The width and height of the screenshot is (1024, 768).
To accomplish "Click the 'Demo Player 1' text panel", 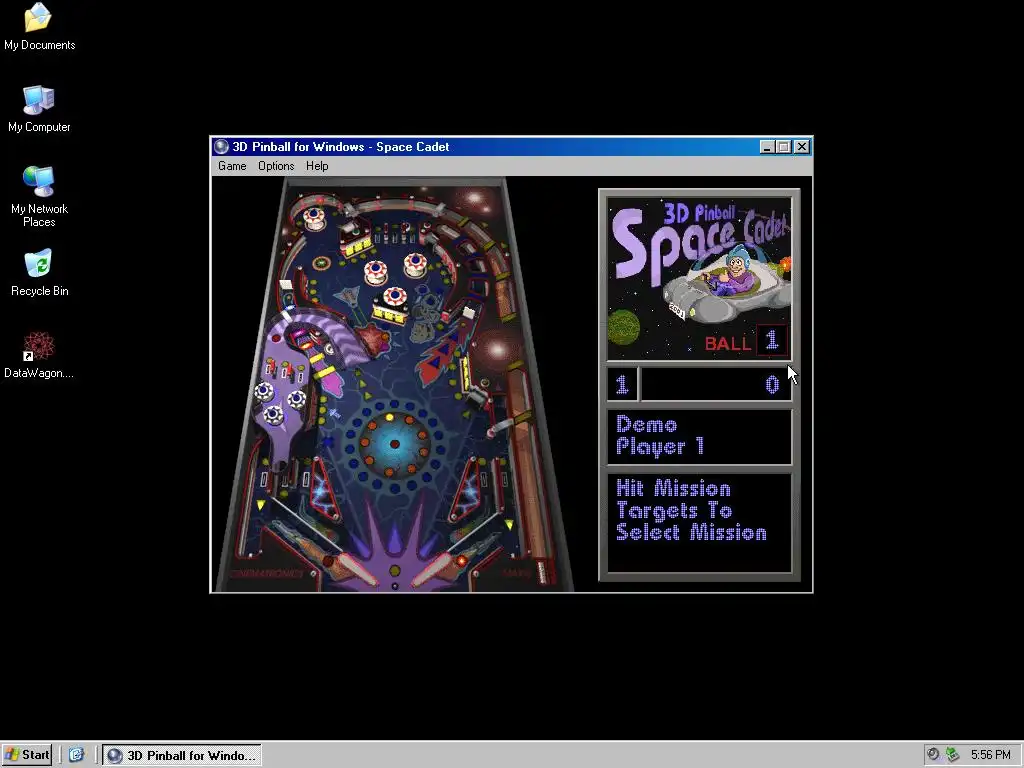I will (x=699, y=437).
